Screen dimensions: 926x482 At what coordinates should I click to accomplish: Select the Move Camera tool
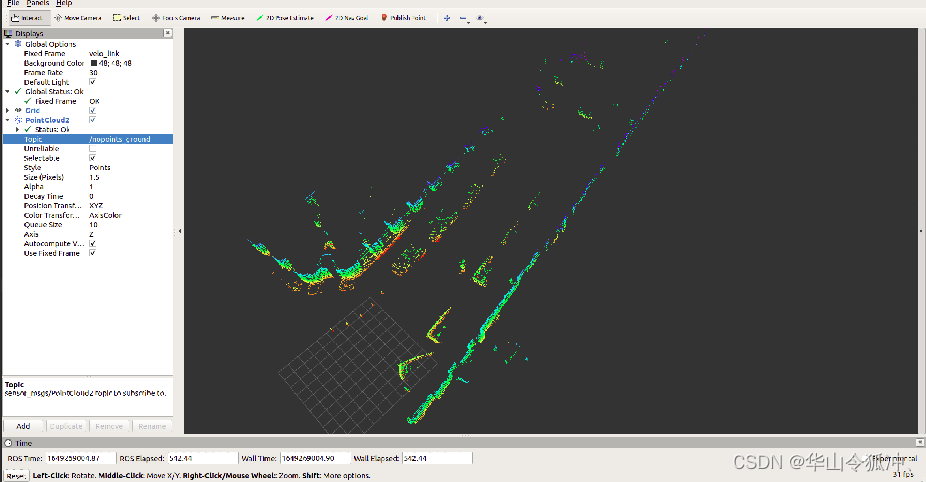tap(77, 18)
